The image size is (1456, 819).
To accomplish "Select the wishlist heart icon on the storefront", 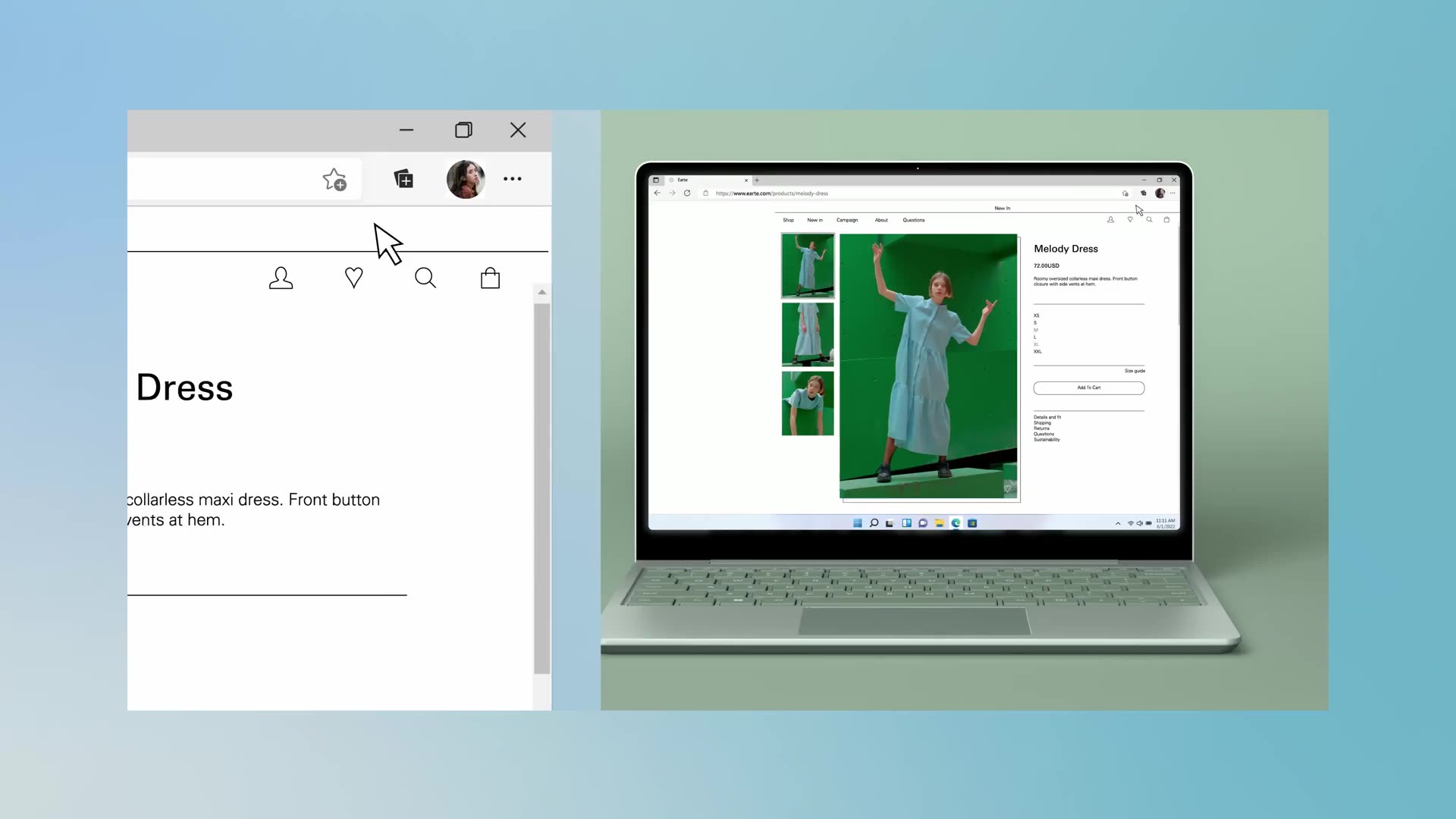I will 353,278.
